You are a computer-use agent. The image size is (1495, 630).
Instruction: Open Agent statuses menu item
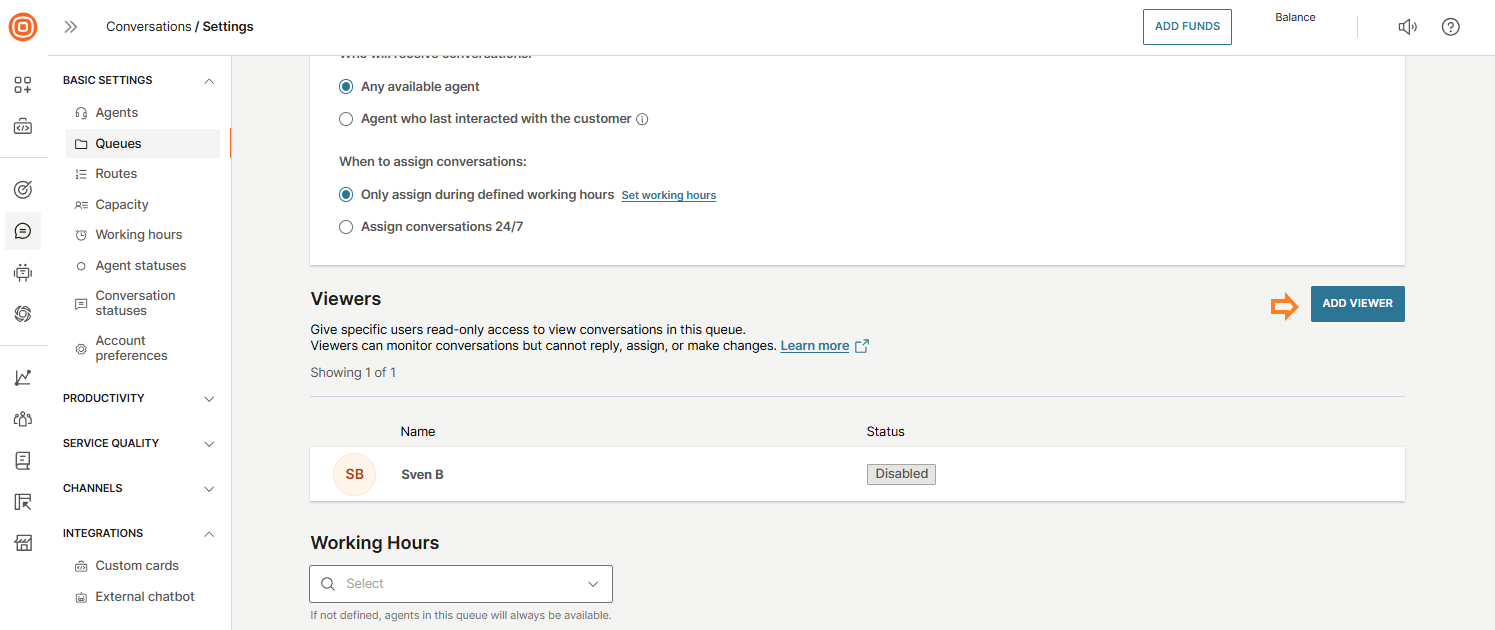(x=140, y=266)
